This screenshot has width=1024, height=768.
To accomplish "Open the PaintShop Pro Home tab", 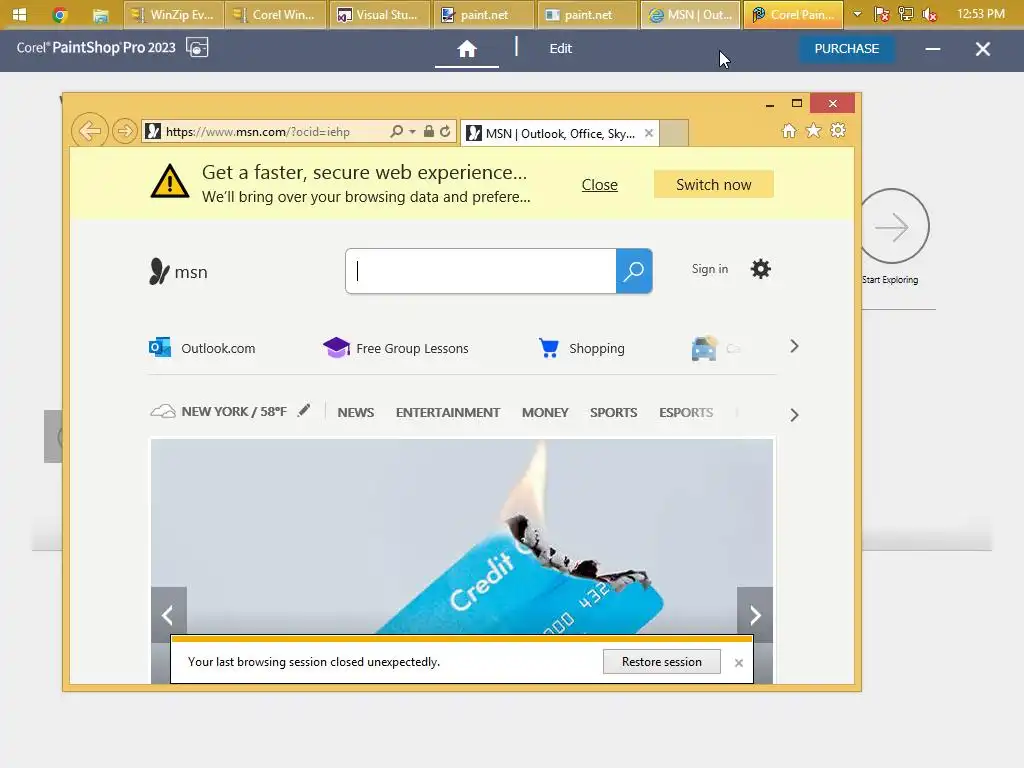I will coord(467,48).
